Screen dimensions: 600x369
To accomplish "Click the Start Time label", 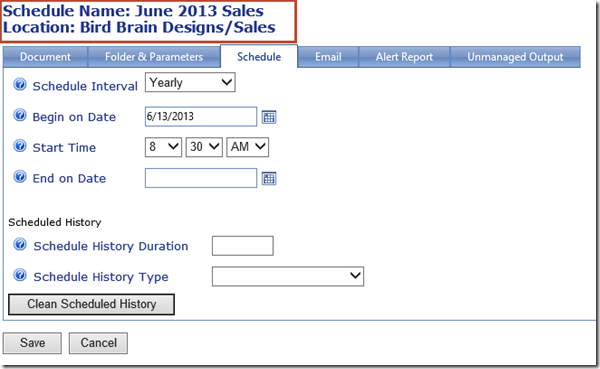I will click(x=64, y=147).
